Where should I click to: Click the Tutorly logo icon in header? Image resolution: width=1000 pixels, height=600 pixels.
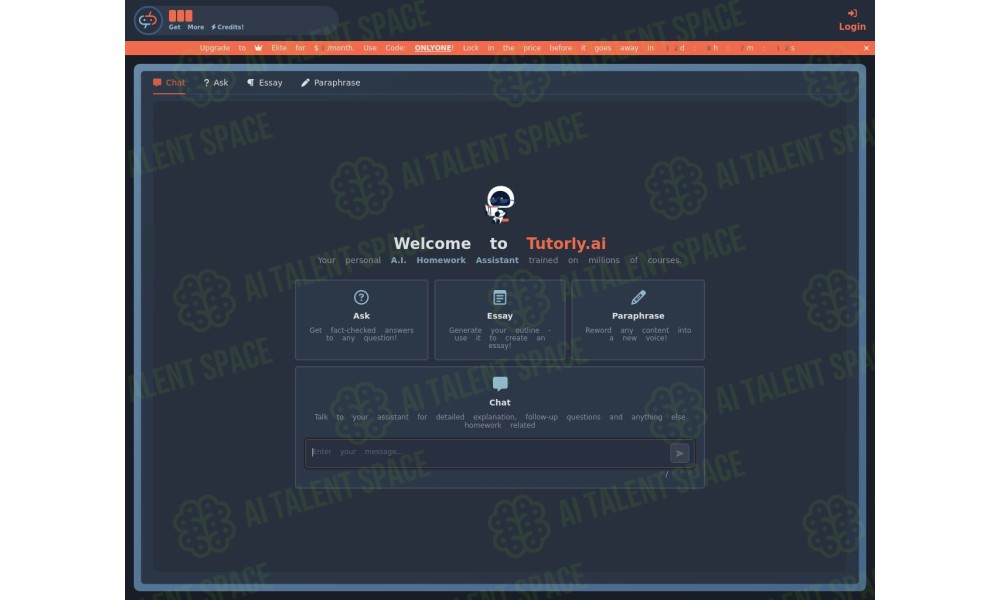point(148,20)
